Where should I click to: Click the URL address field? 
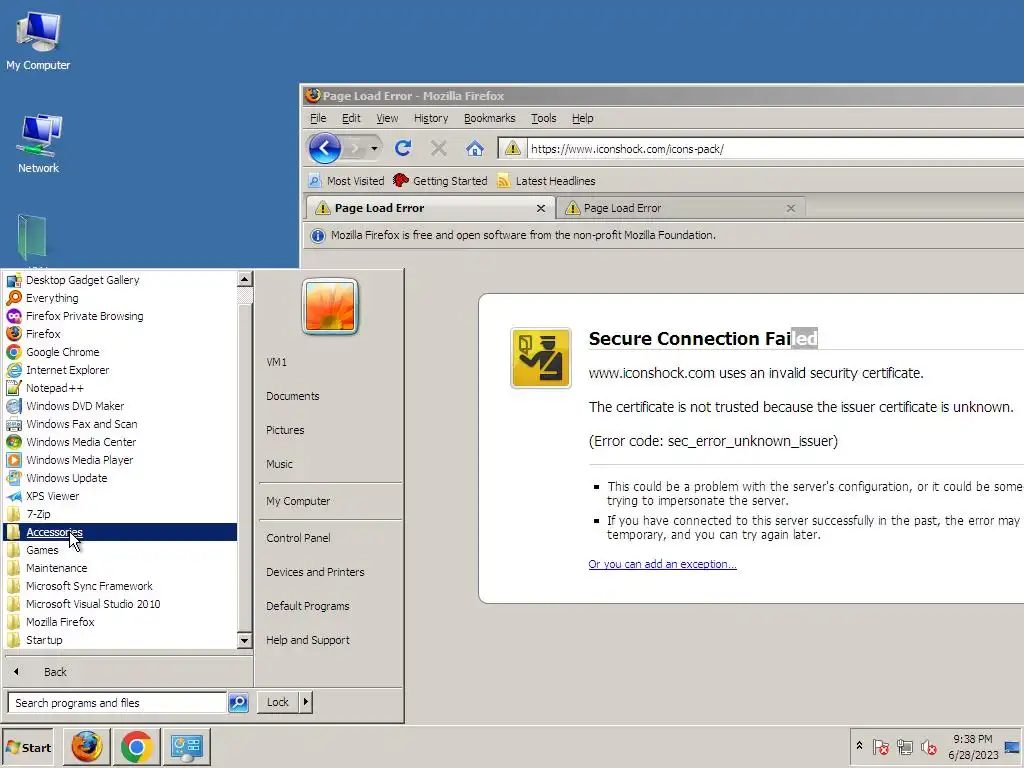[774, 148]
